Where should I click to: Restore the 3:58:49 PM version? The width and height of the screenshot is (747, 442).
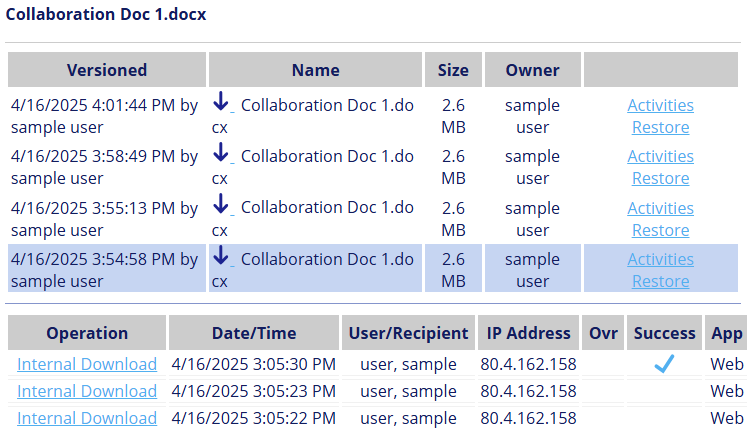pos(660,178)
